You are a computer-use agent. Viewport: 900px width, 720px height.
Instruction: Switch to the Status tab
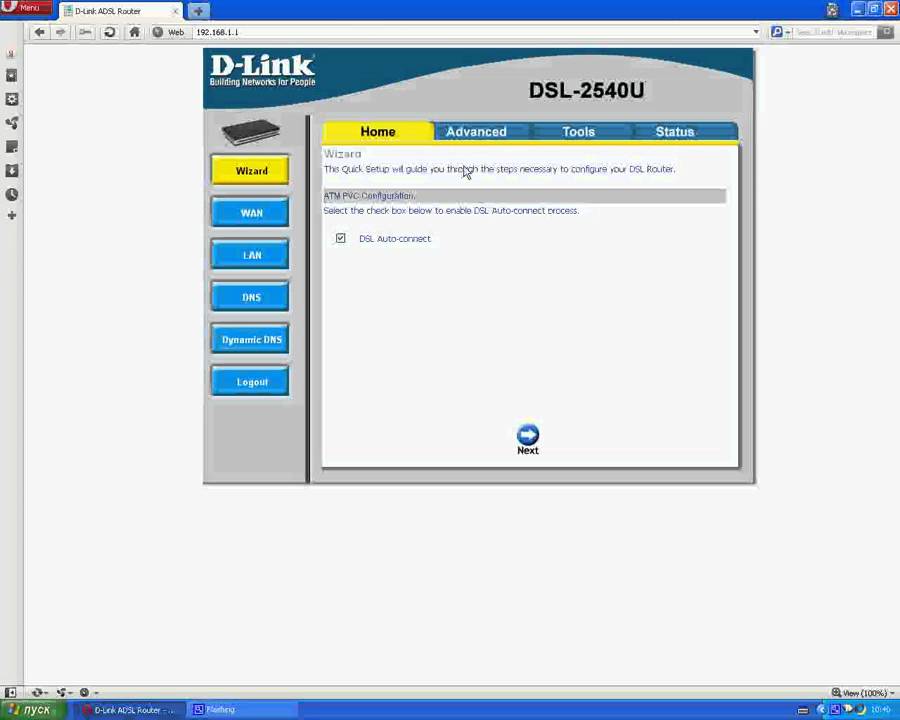(675, 131)
